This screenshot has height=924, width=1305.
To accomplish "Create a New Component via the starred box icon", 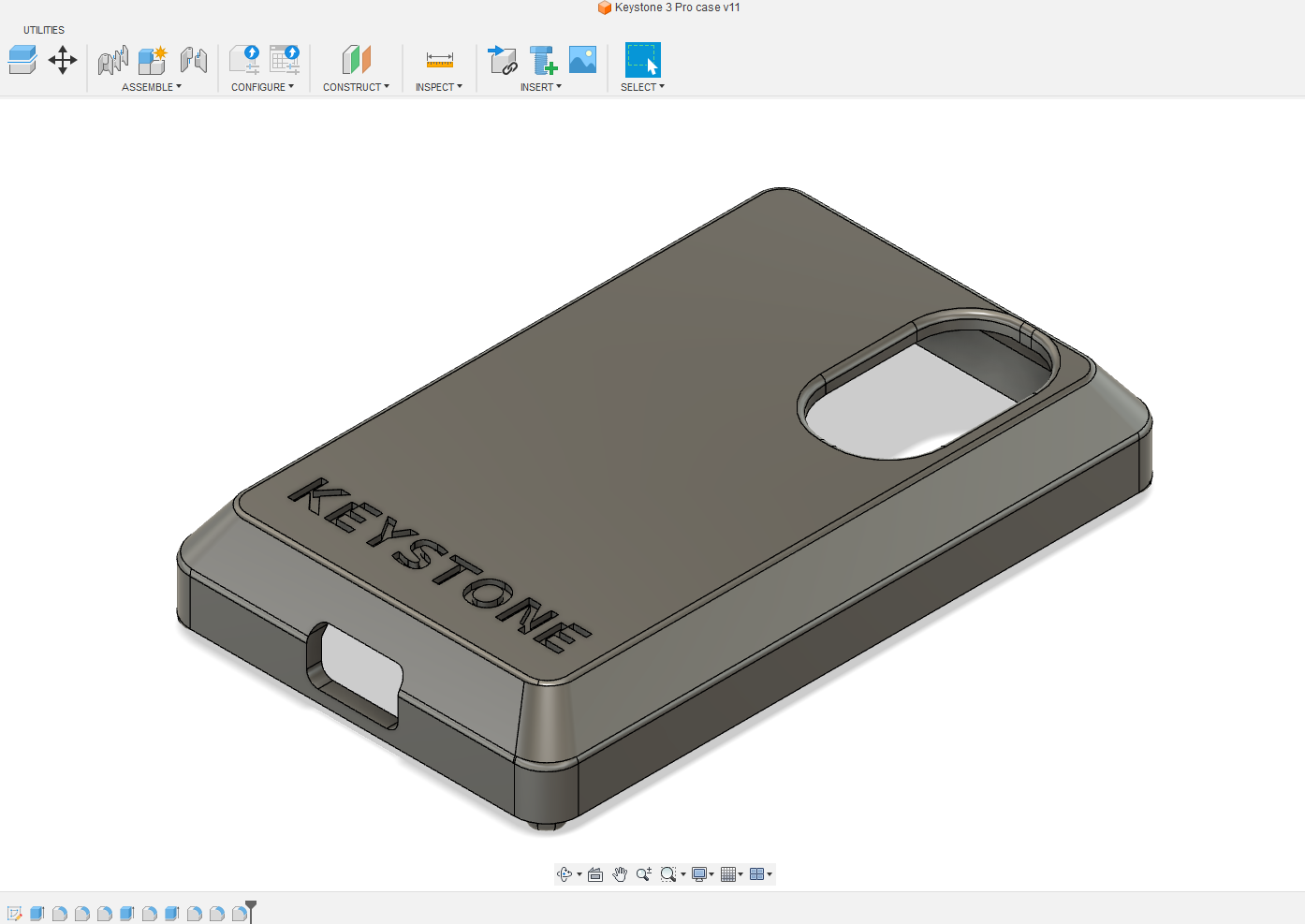I will click(153, 61).
